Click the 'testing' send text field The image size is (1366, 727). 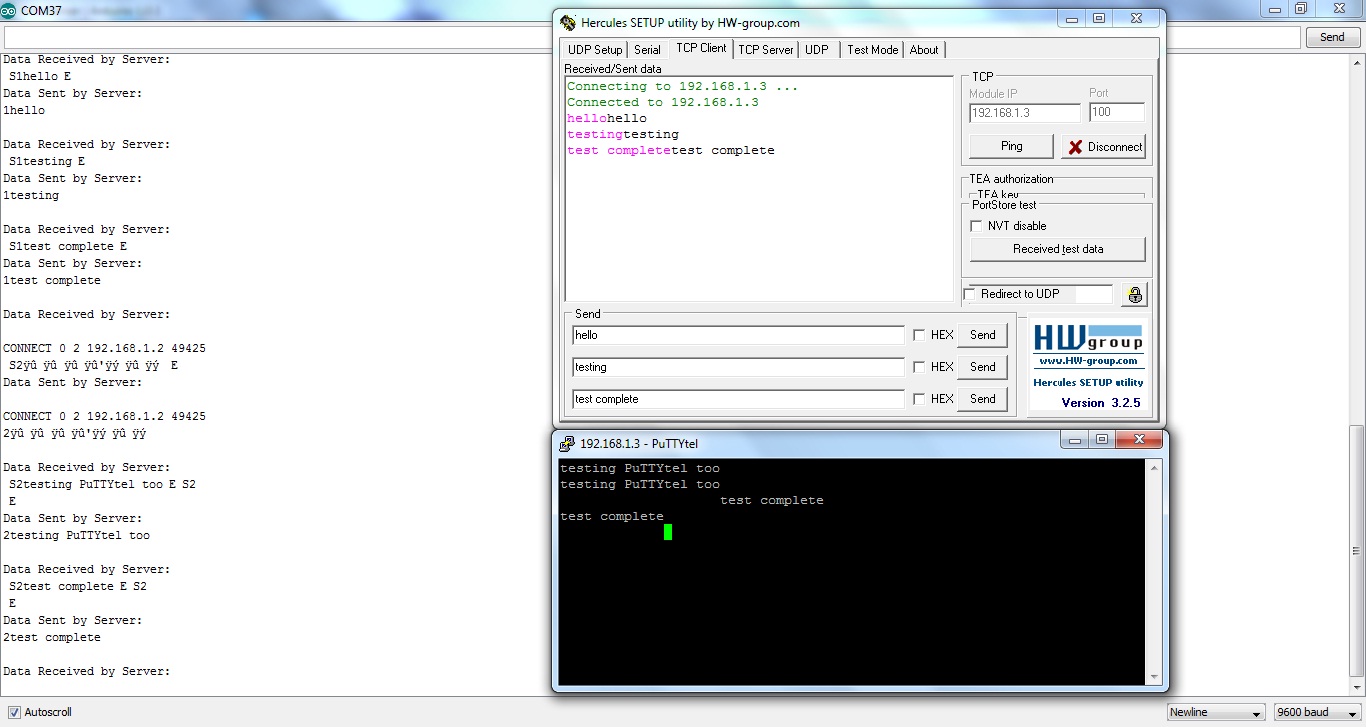pos(738,367)
